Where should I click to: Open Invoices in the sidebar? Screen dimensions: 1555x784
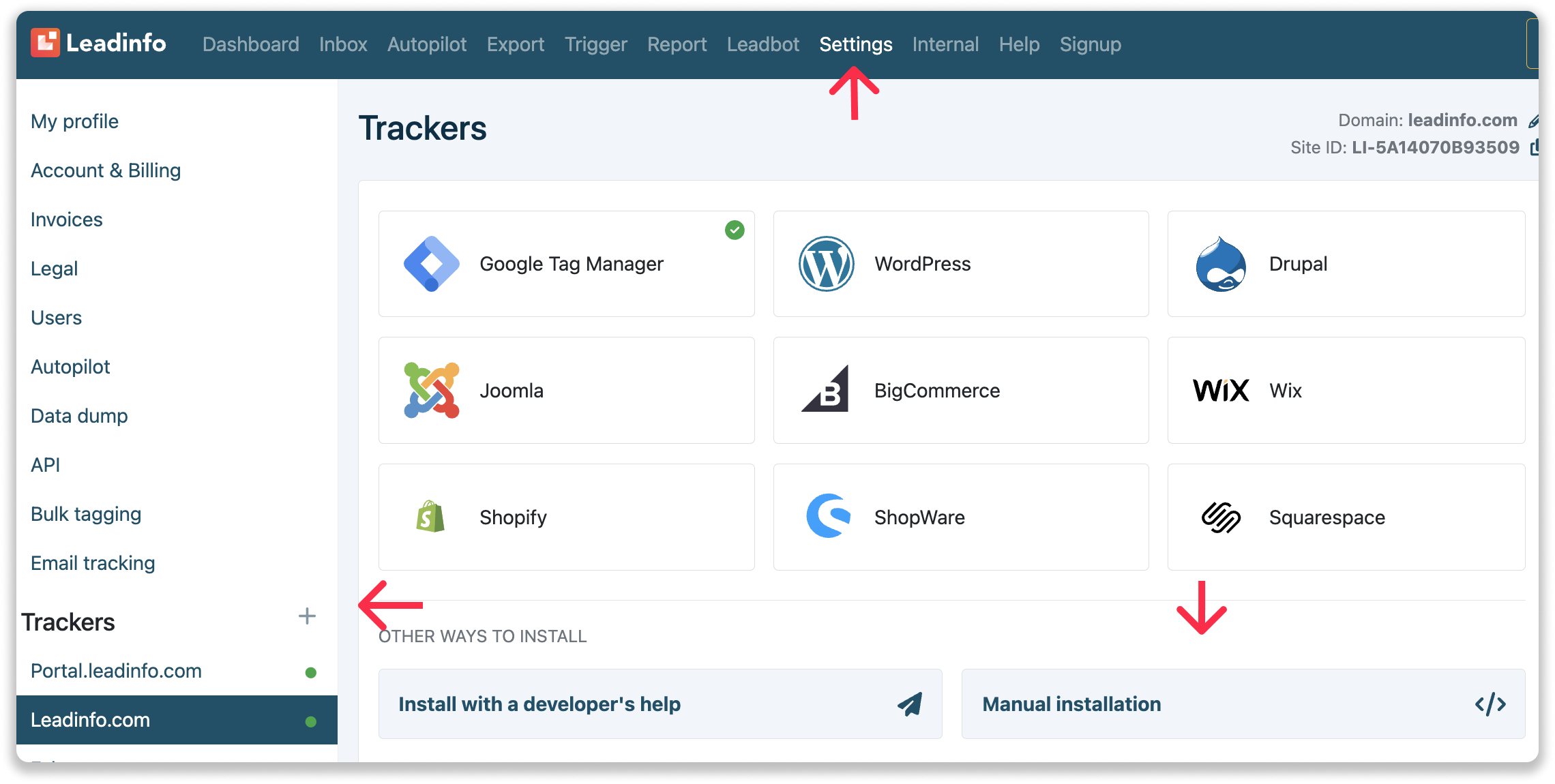click(66, 220)
